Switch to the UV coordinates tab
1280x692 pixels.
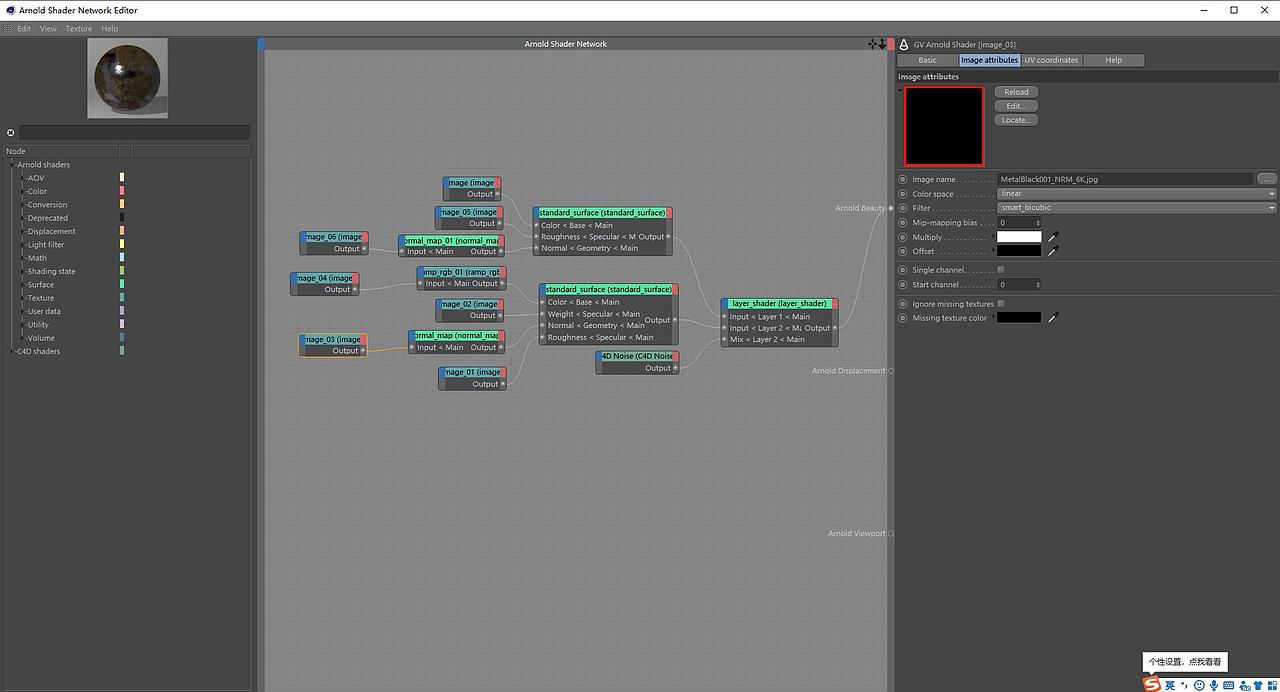tap(1051, 60)
